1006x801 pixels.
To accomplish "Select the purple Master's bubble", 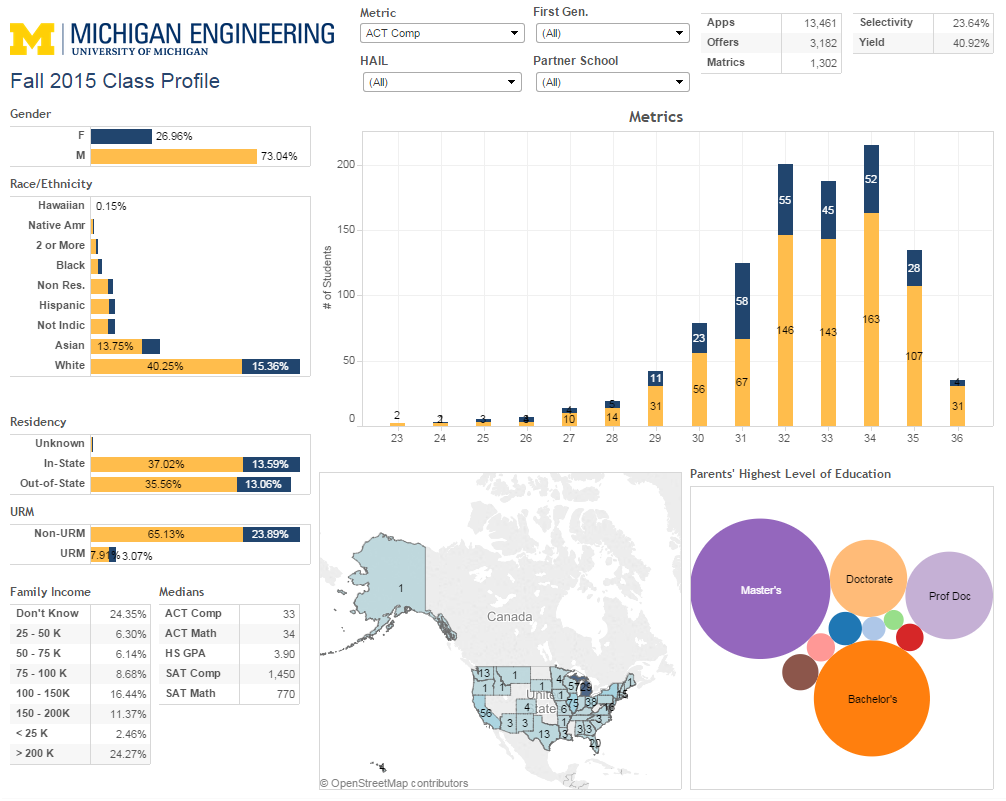I will (760, 590).
